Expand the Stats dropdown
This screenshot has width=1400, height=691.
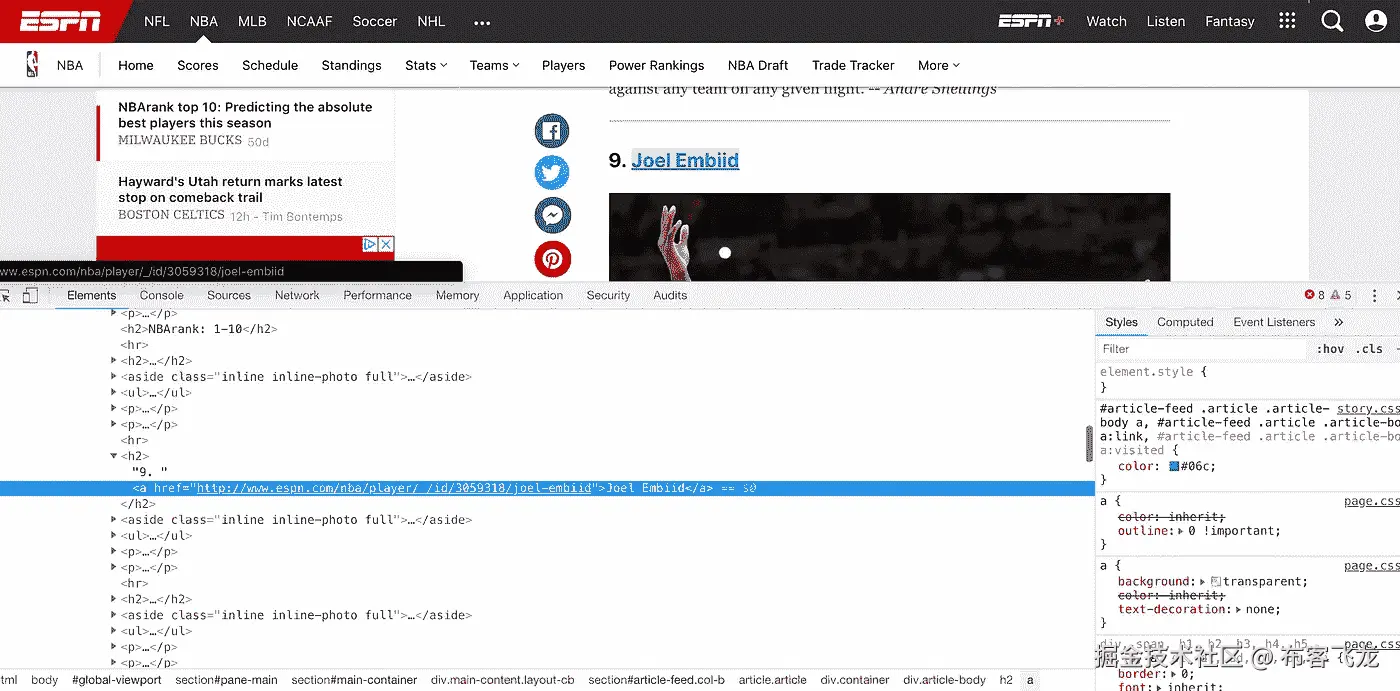pyautogui.click(x=426, y=65)
